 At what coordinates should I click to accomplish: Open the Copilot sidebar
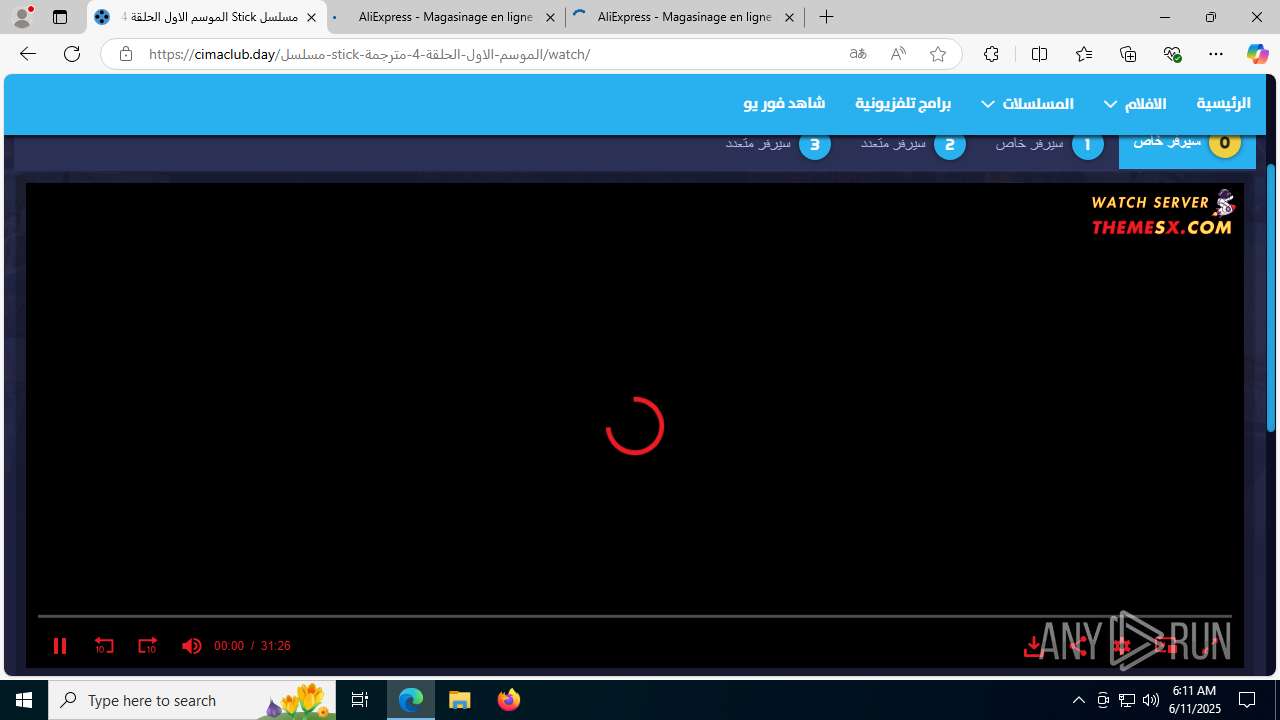[1257, 54]
